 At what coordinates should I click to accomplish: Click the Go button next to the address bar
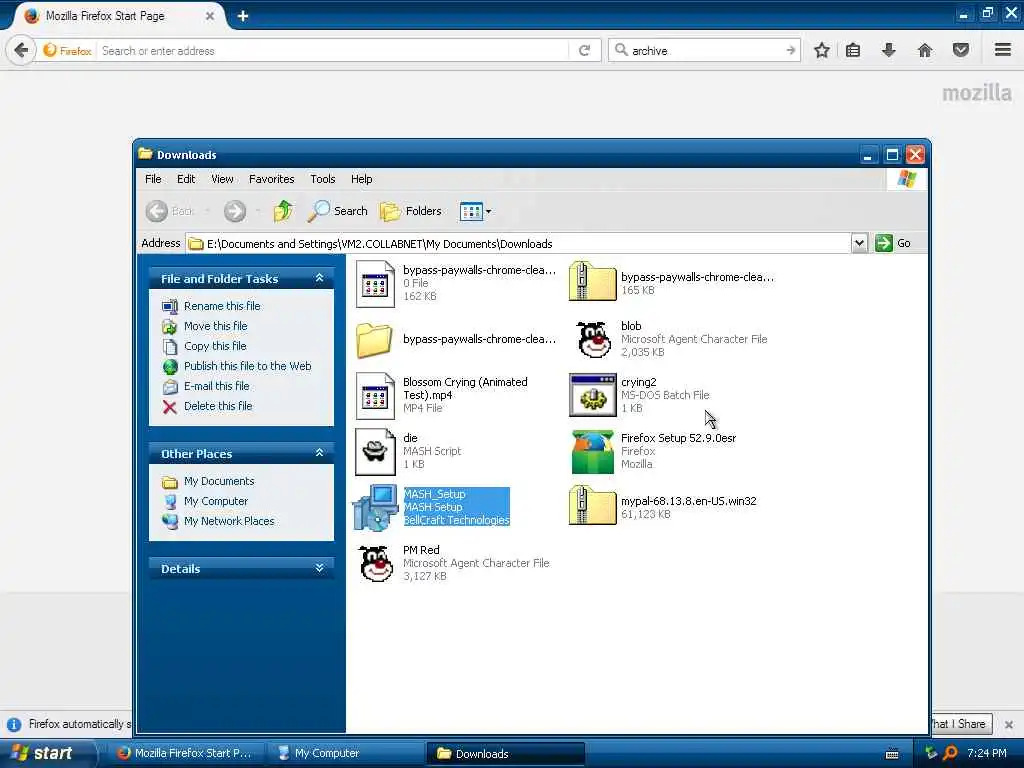893,244
